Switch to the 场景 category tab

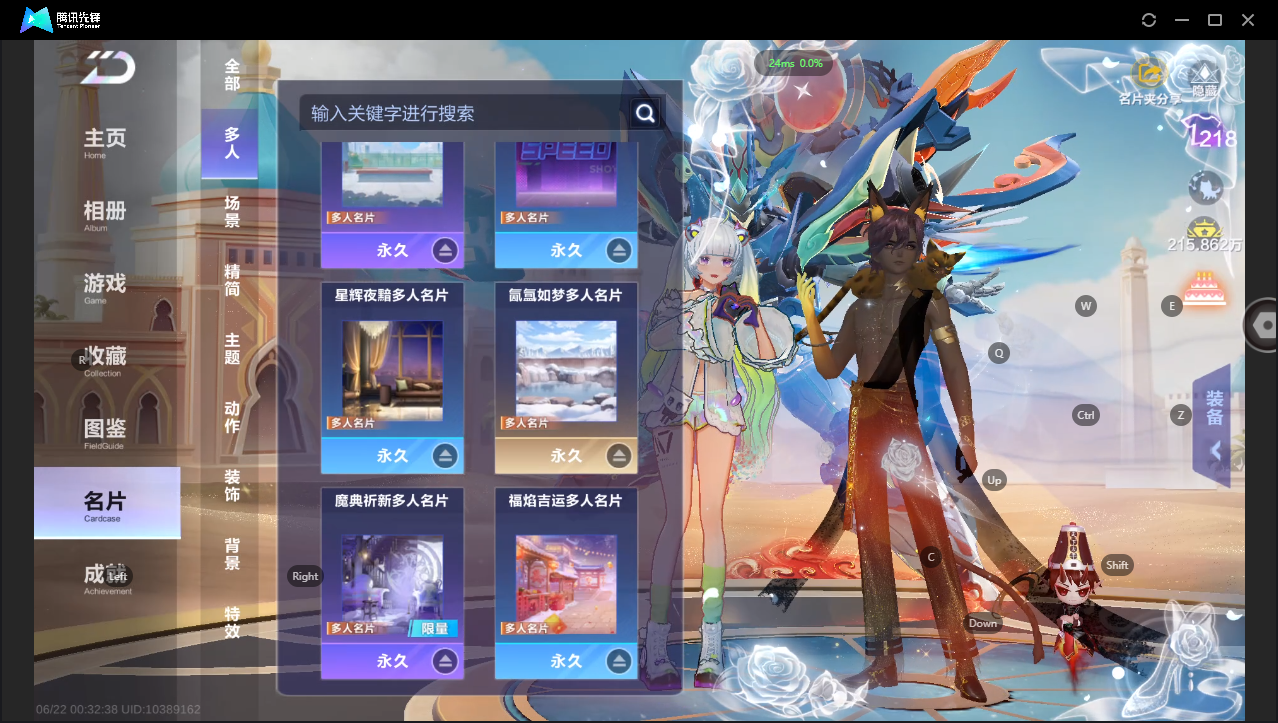coord(232,211)
